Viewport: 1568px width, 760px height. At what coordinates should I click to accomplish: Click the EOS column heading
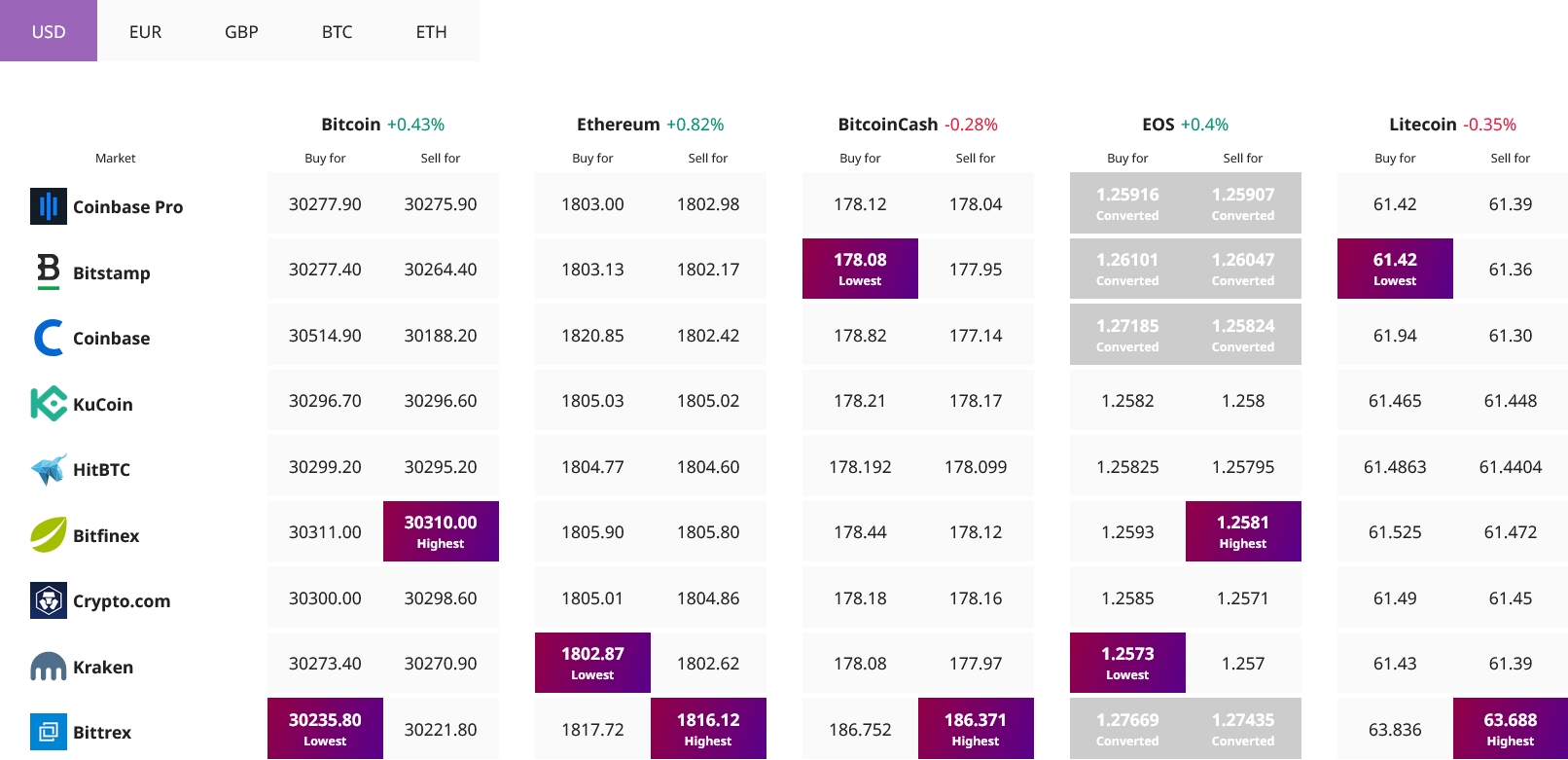point(1158,125)
